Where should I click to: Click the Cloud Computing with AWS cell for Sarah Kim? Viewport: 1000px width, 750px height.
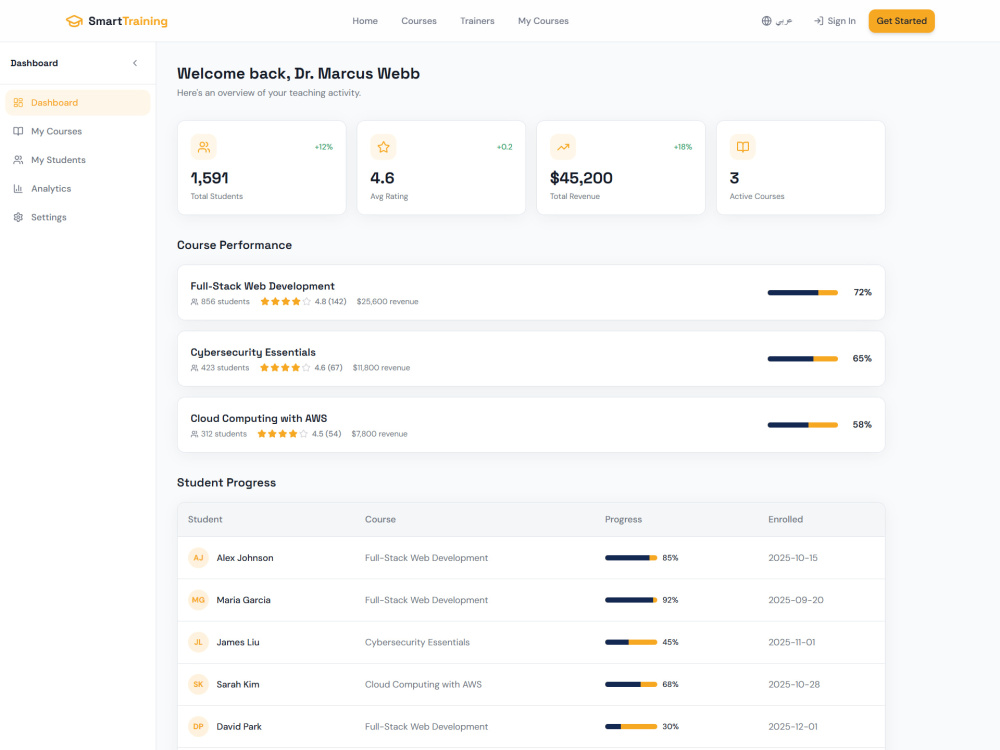click(x=423, y=684)
